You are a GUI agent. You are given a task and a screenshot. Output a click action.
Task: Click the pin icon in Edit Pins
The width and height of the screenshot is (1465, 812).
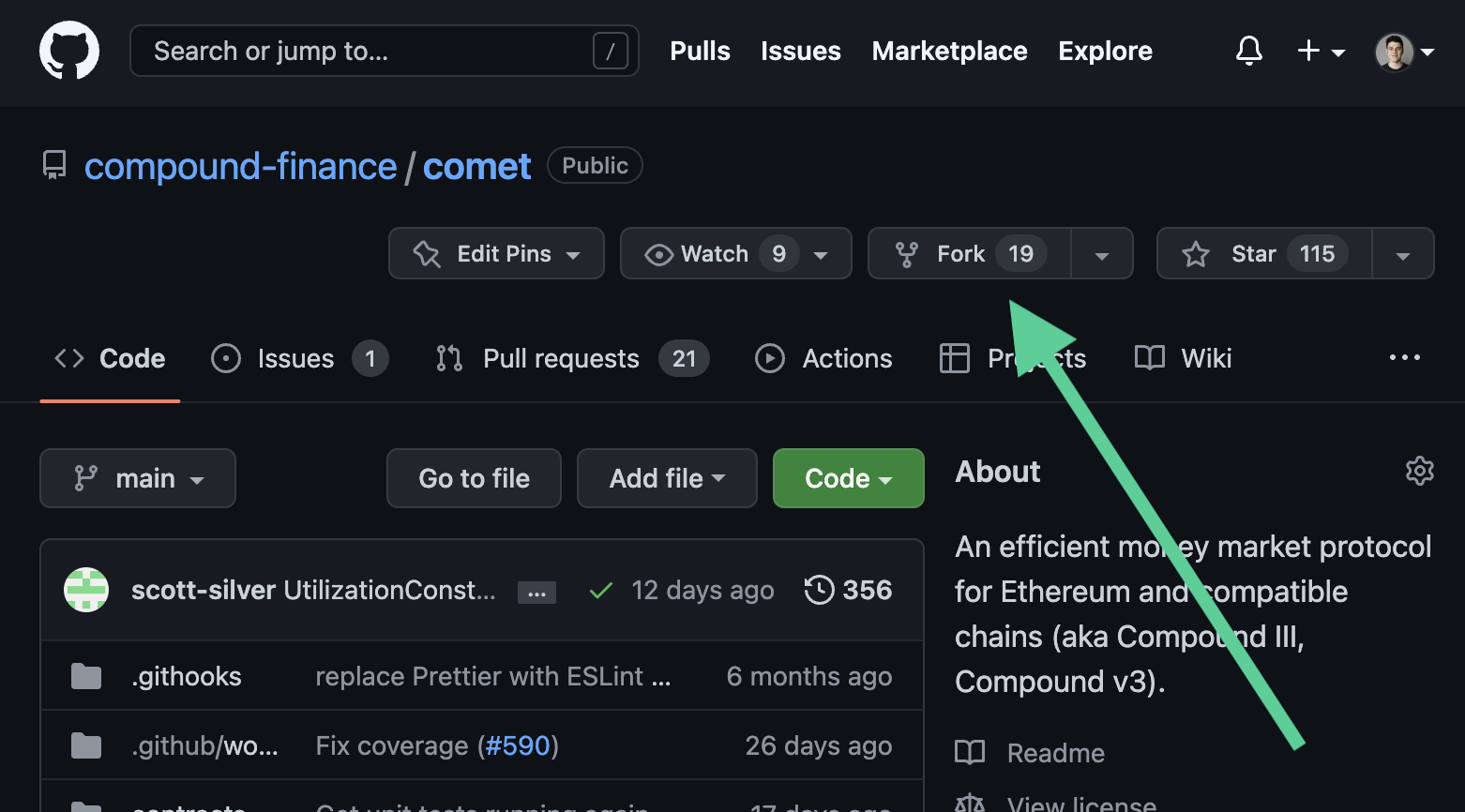tap(427, 254)
